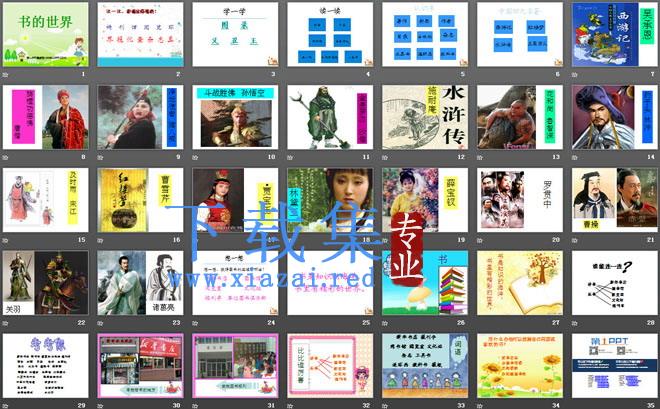Select slide 29 with blue title and word list
The width and height of the screenshot is (660, 409).
[x=45, y=366]
